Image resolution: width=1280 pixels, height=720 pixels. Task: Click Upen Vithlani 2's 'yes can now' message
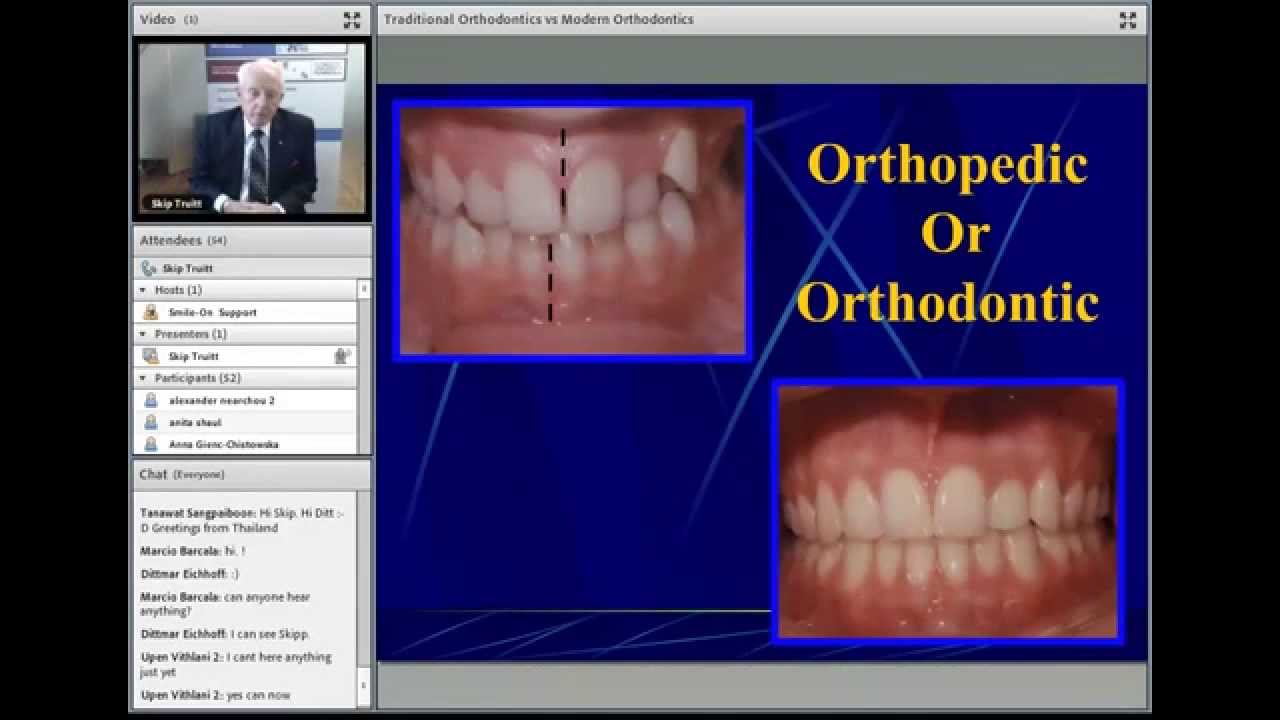pyautogui.click(x=216, y=695)
